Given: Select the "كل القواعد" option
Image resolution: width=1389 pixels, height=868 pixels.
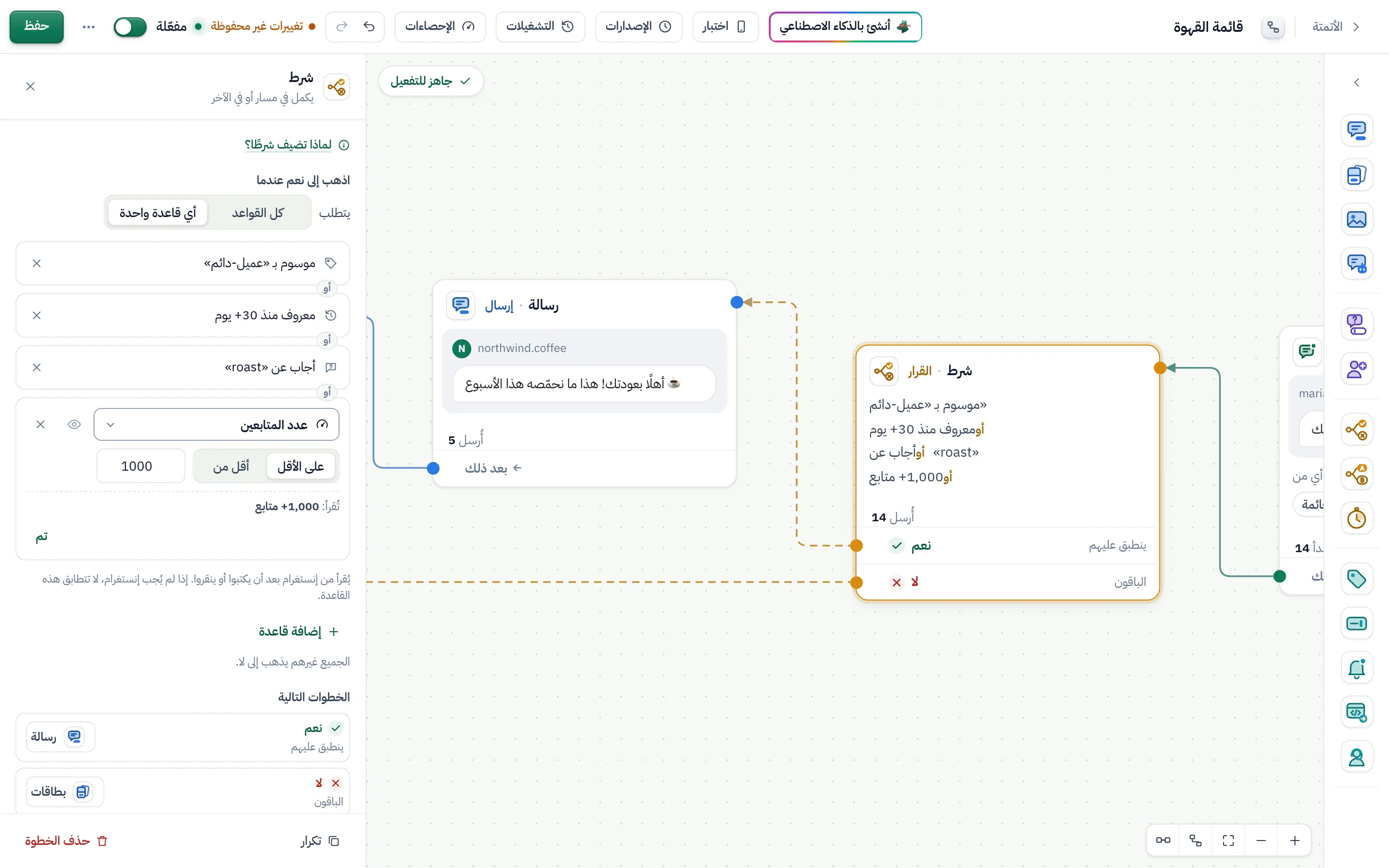Looking at the screenshot, I should point(258,213).
